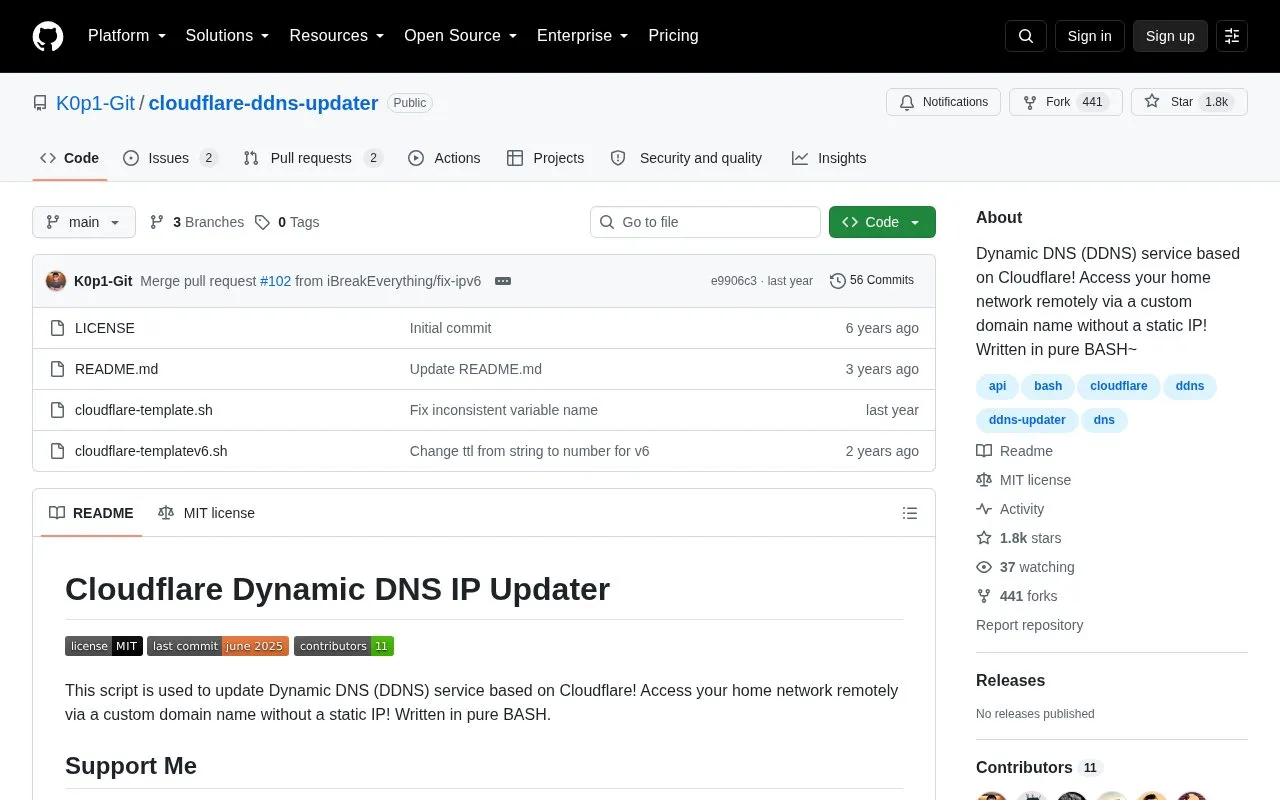Open the K0p1-Git owner link

click(95, 103)
